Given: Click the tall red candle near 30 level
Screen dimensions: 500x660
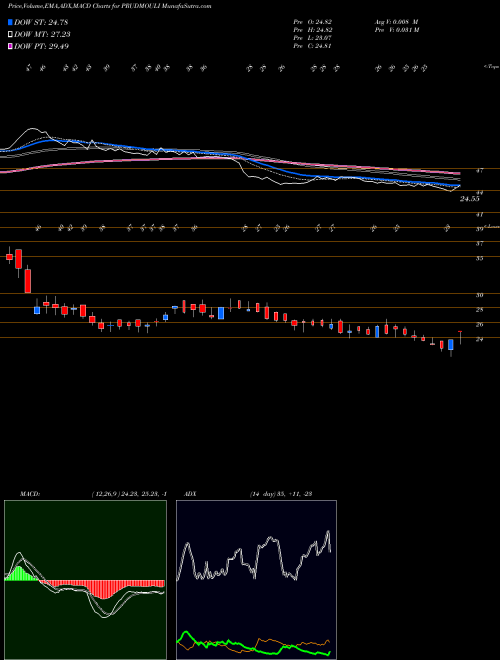Looking at the screenshot, I should pyautogui.click(x=27, y=279).
